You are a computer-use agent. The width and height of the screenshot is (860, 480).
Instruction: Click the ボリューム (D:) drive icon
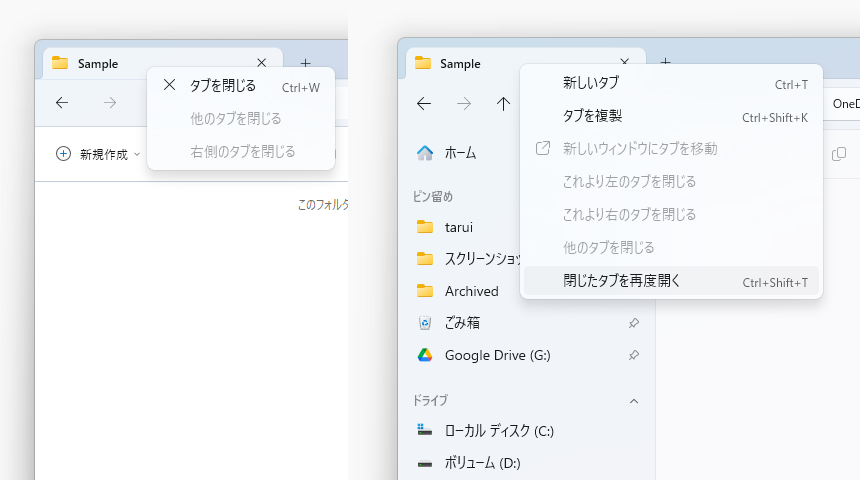click(x=425, y=464)
